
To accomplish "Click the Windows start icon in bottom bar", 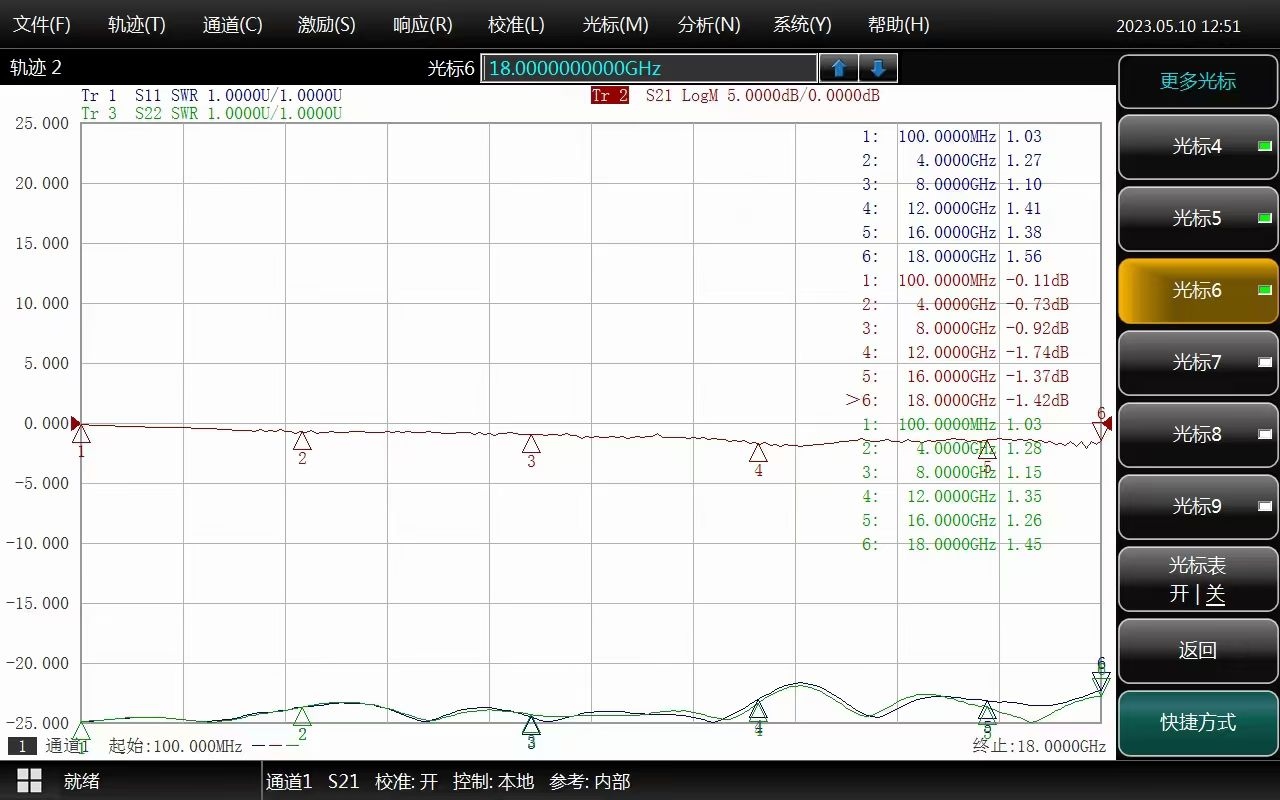I will coord(29,781).
